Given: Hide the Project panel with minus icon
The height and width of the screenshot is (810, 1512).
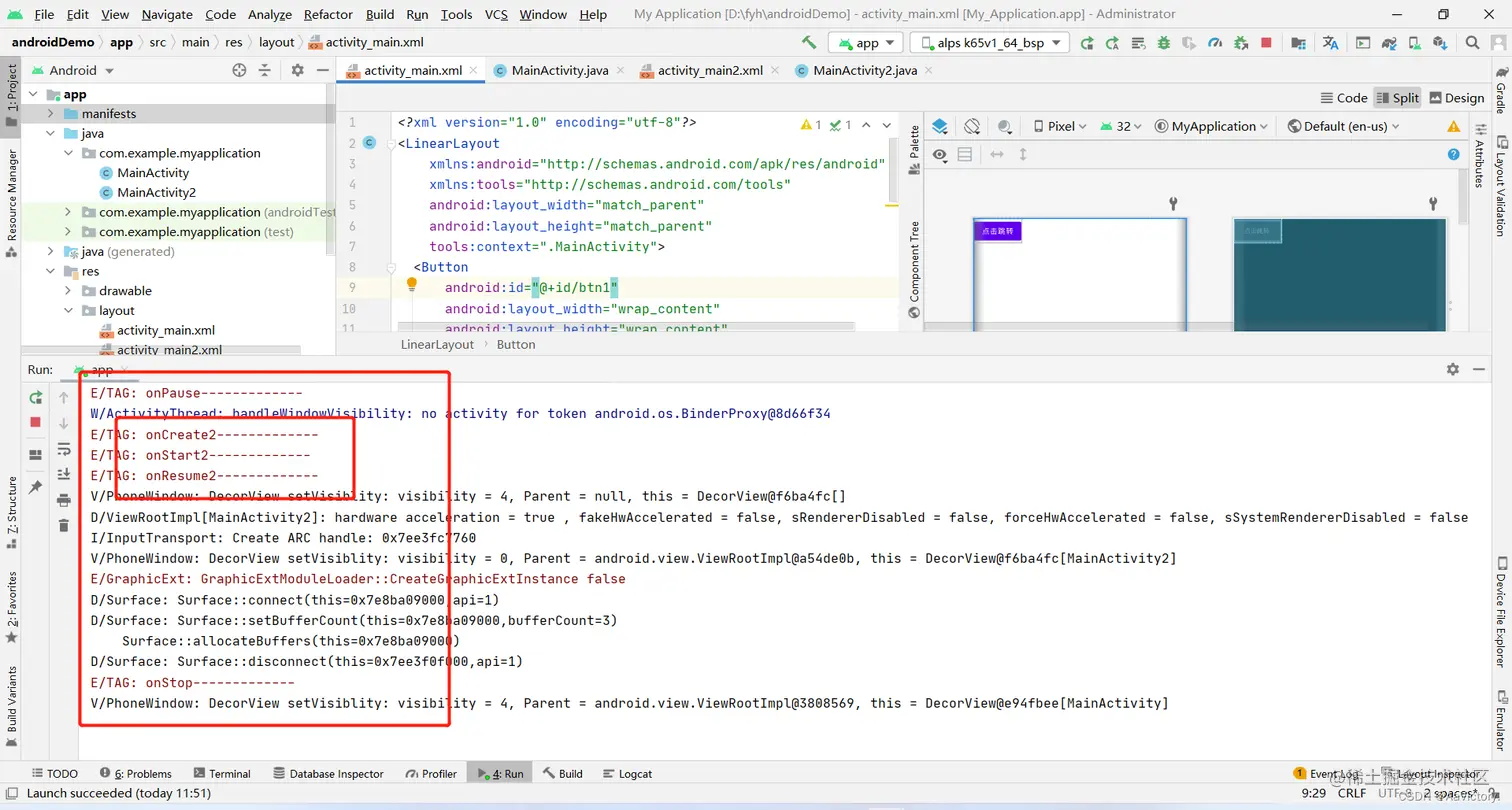Looking at the screenshot, I should pos(323,70).
